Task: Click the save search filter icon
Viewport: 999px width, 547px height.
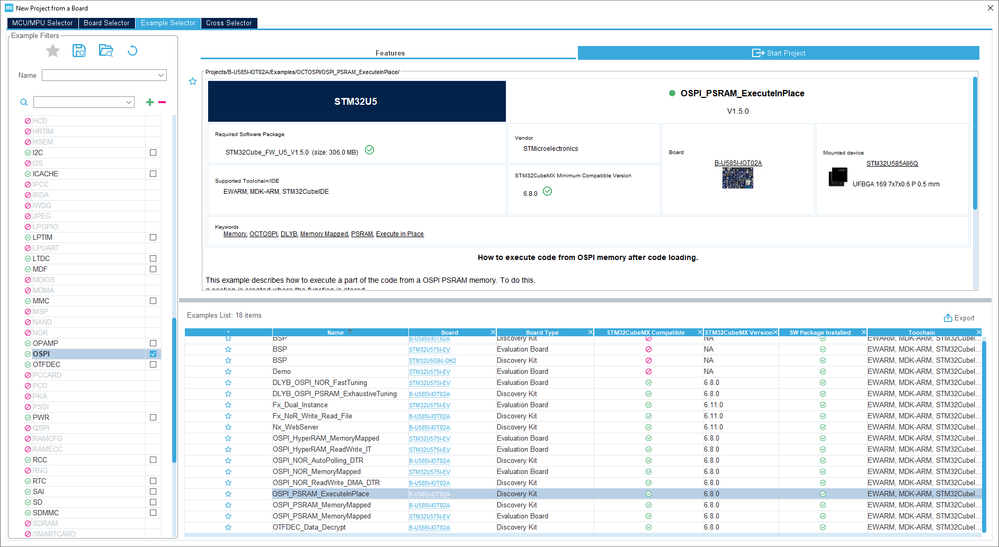Action: point(79,51)
